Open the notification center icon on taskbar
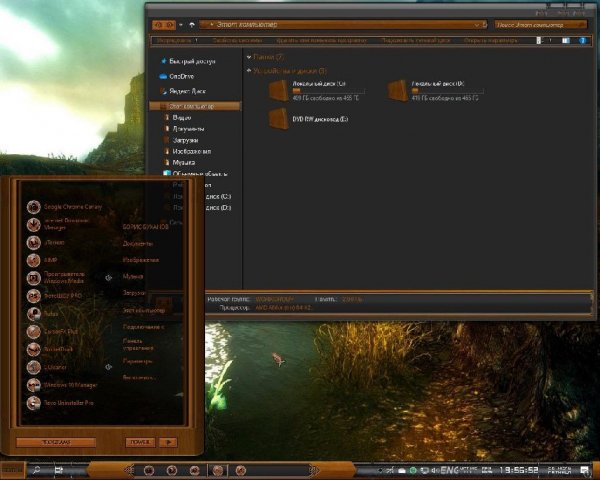The image size is (600, 480). (x=585, y=470)
